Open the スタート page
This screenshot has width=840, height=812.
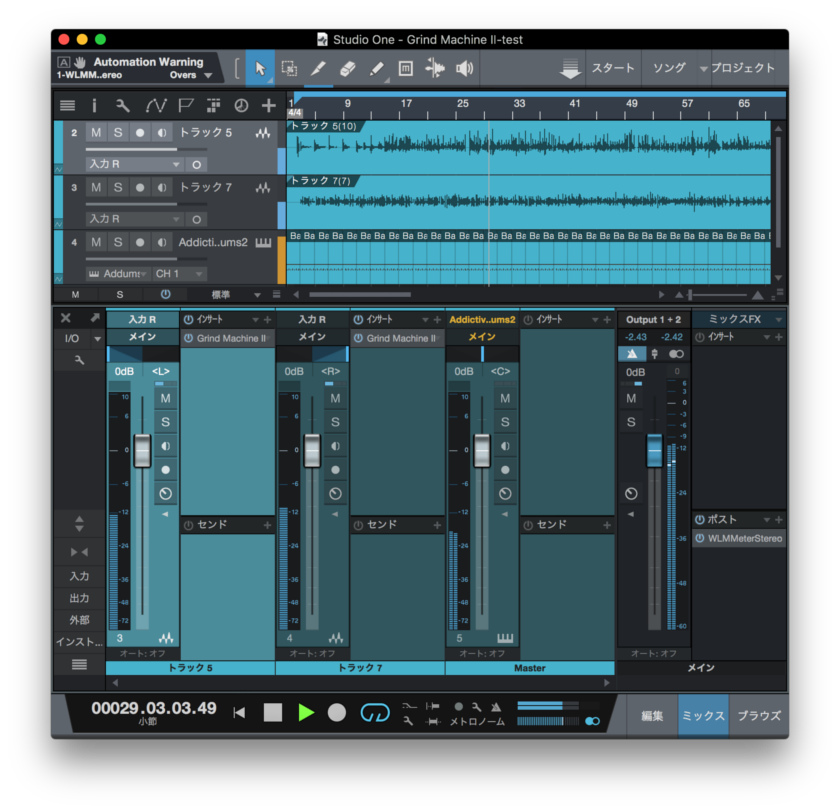[613, 68]
